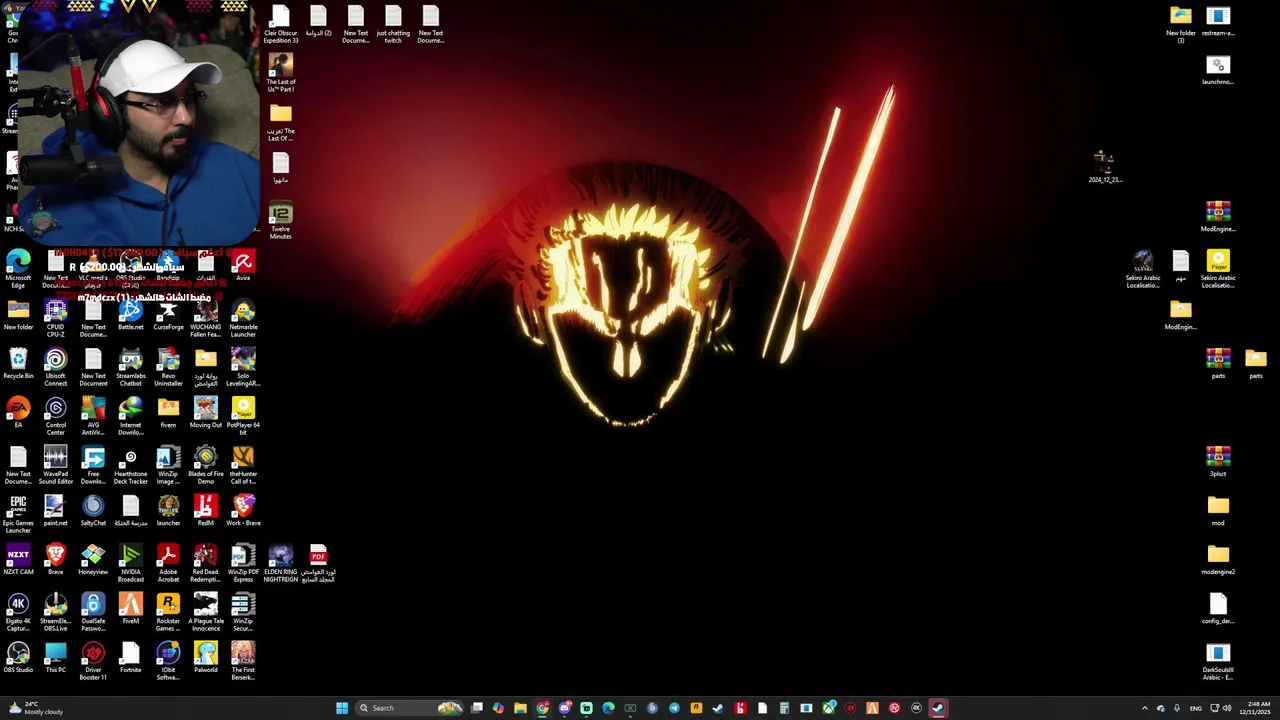The width and height of the screenshot is (1280, 720).
Task: Select the 'just chatting twitch' text file
Action: coord(393,25)
